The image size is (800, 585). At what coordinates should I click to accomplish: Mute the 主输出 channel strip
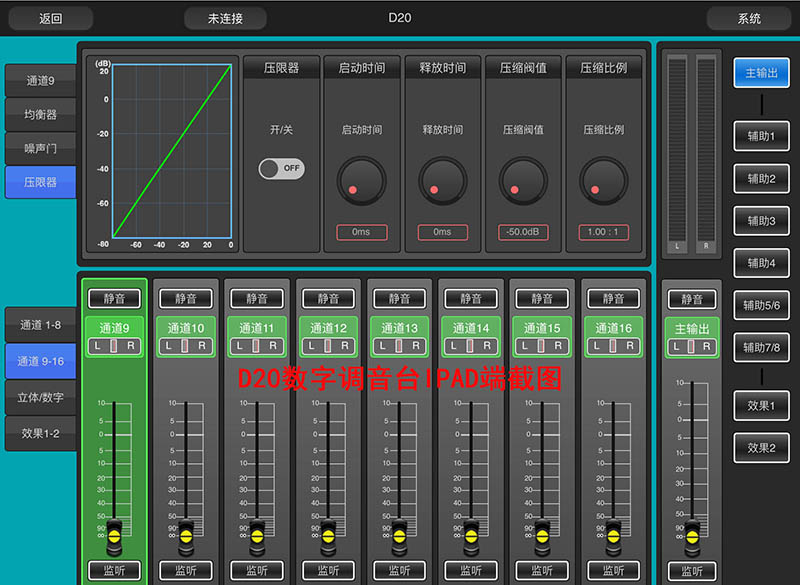(692, 299)
